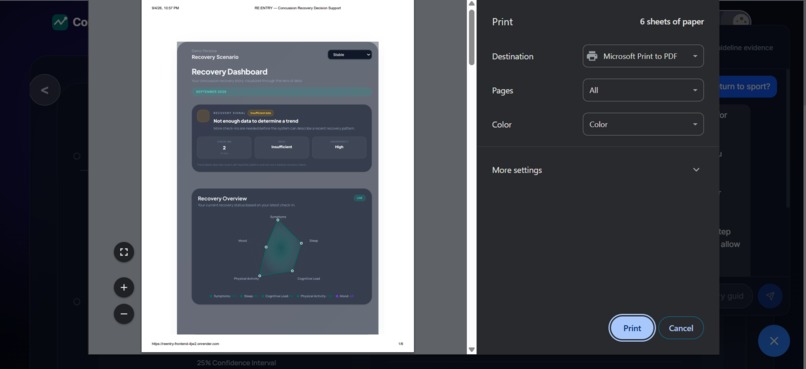Viewport: 806px width, 369px height.
Task: Click the preview scrollbar down arrow
Action: click(471, 349)
